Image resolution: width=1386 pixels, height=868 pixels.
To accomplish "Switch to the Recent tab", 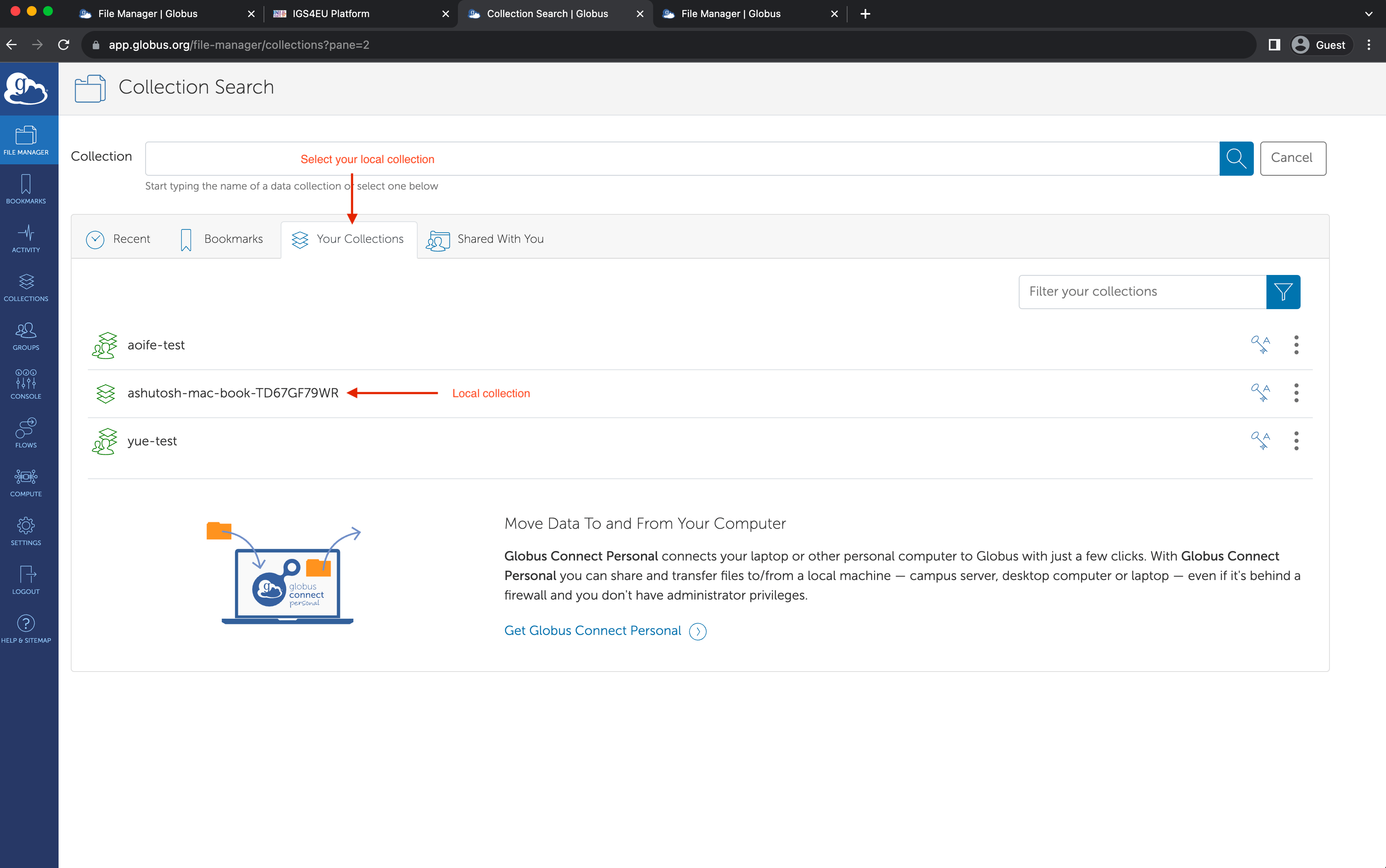I will 118,239.
